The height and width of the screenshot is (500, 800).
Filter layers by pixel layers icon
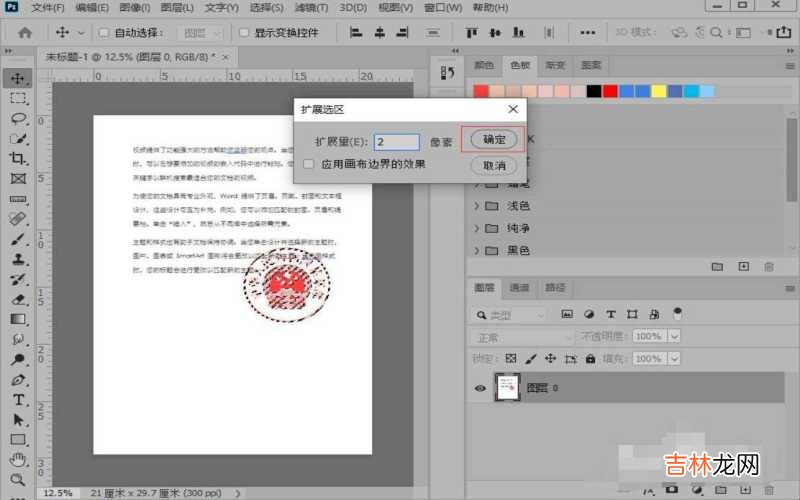[x=567, y=314]
